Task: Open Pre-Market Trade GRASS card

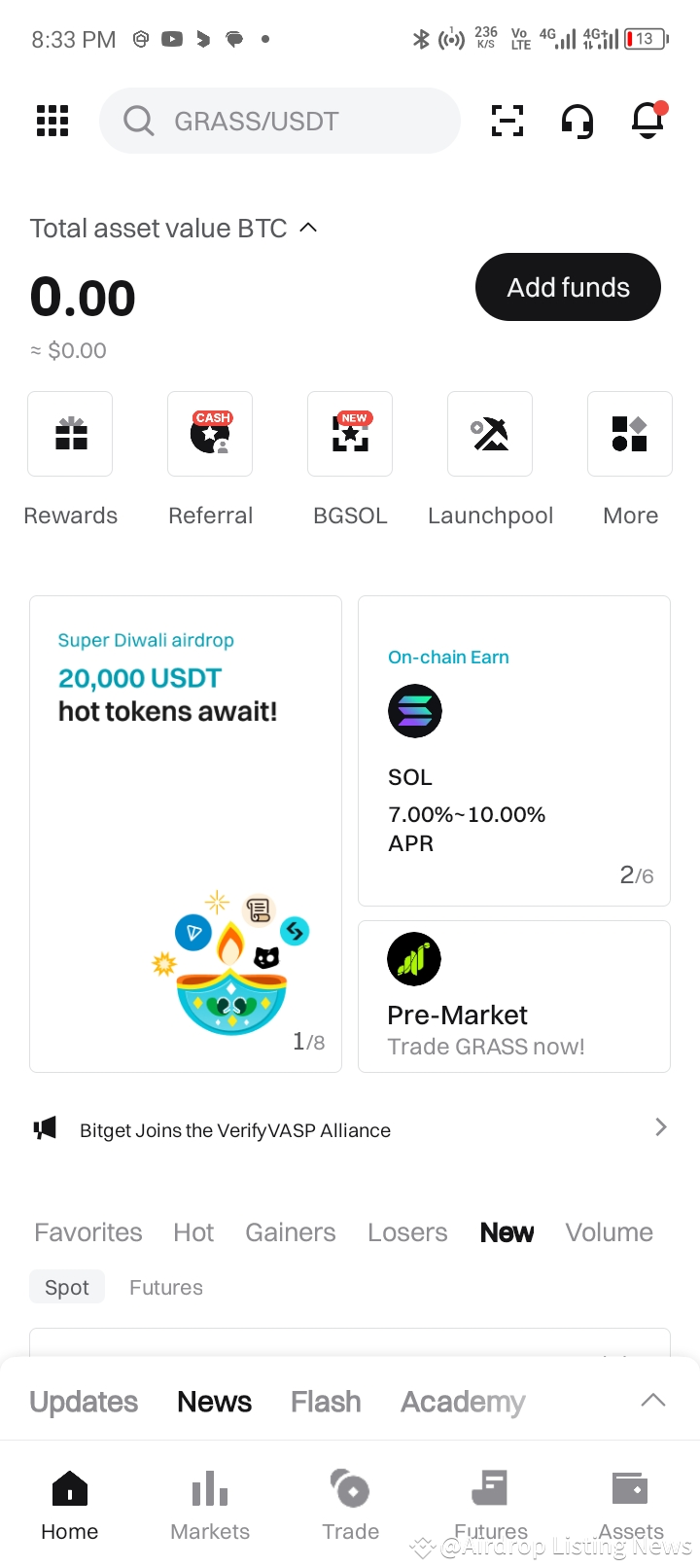Action: pos(514,996)
